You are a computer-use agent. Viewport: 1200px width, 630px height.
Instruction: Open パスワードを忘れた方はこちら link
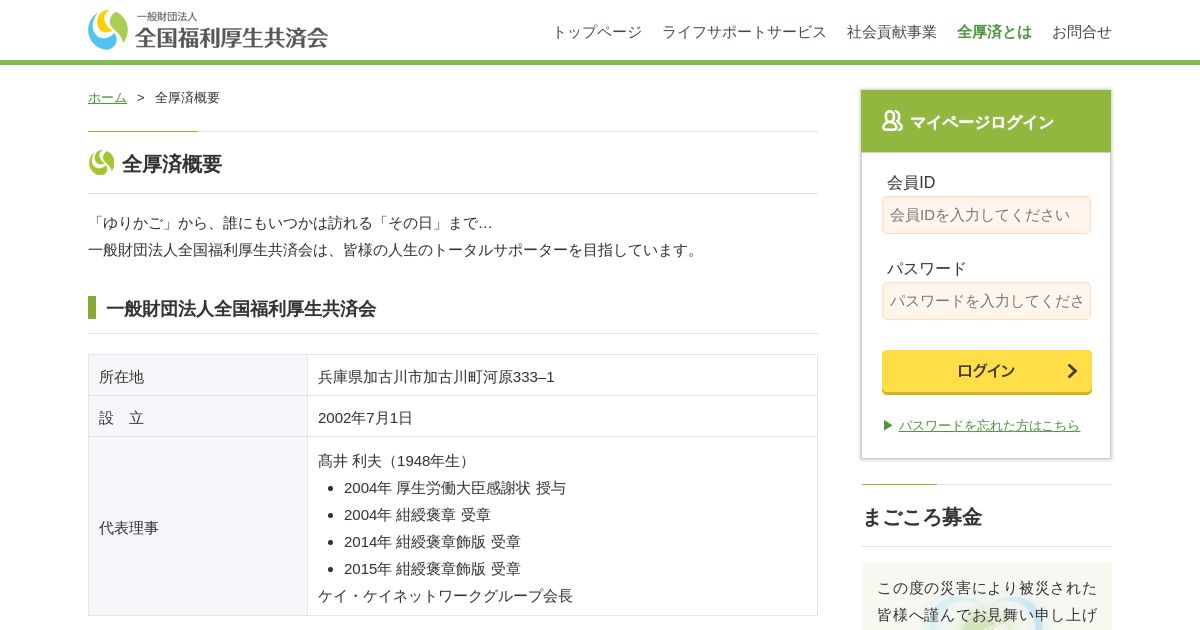(989, 425)
